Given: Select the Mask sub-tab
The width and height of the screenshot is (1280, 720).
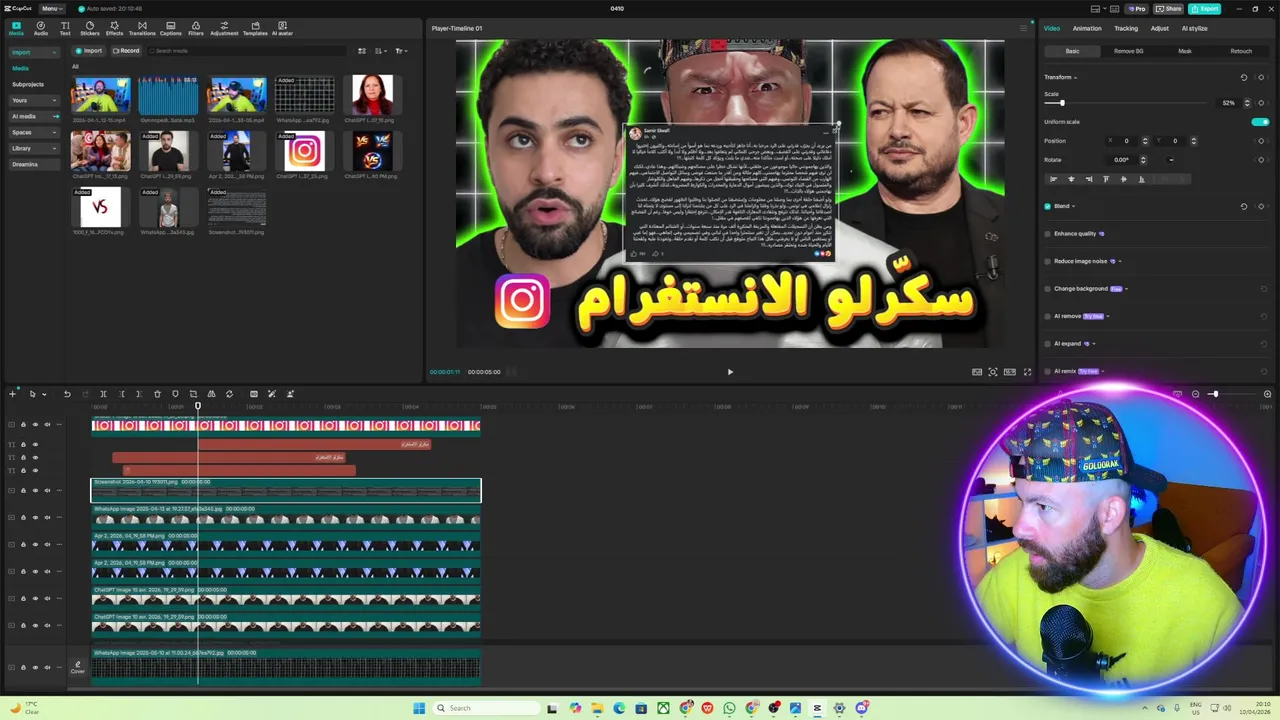Looking at the screenshot, I should point(1184,51).
